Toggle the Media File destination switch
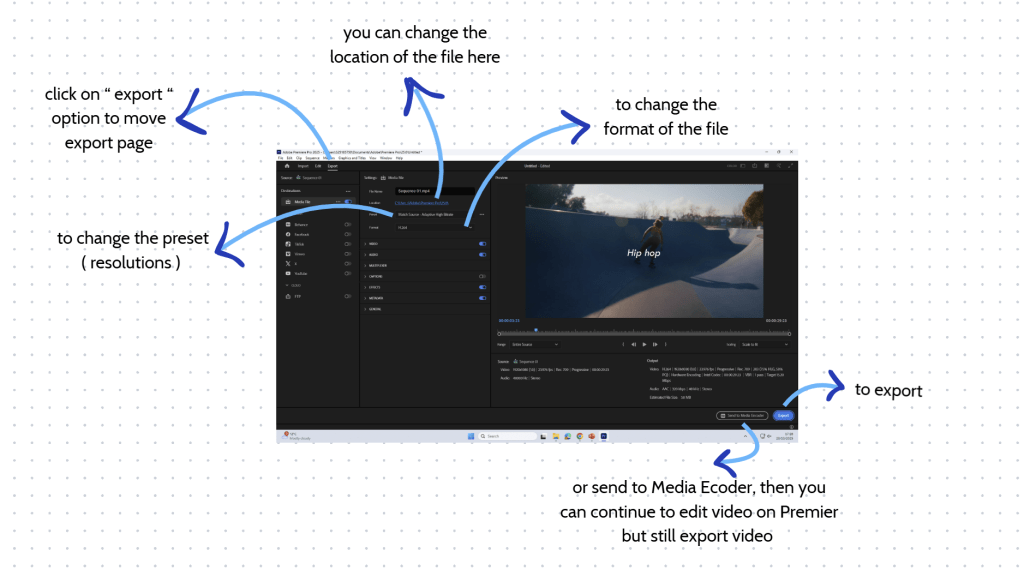 pos(347,202)
